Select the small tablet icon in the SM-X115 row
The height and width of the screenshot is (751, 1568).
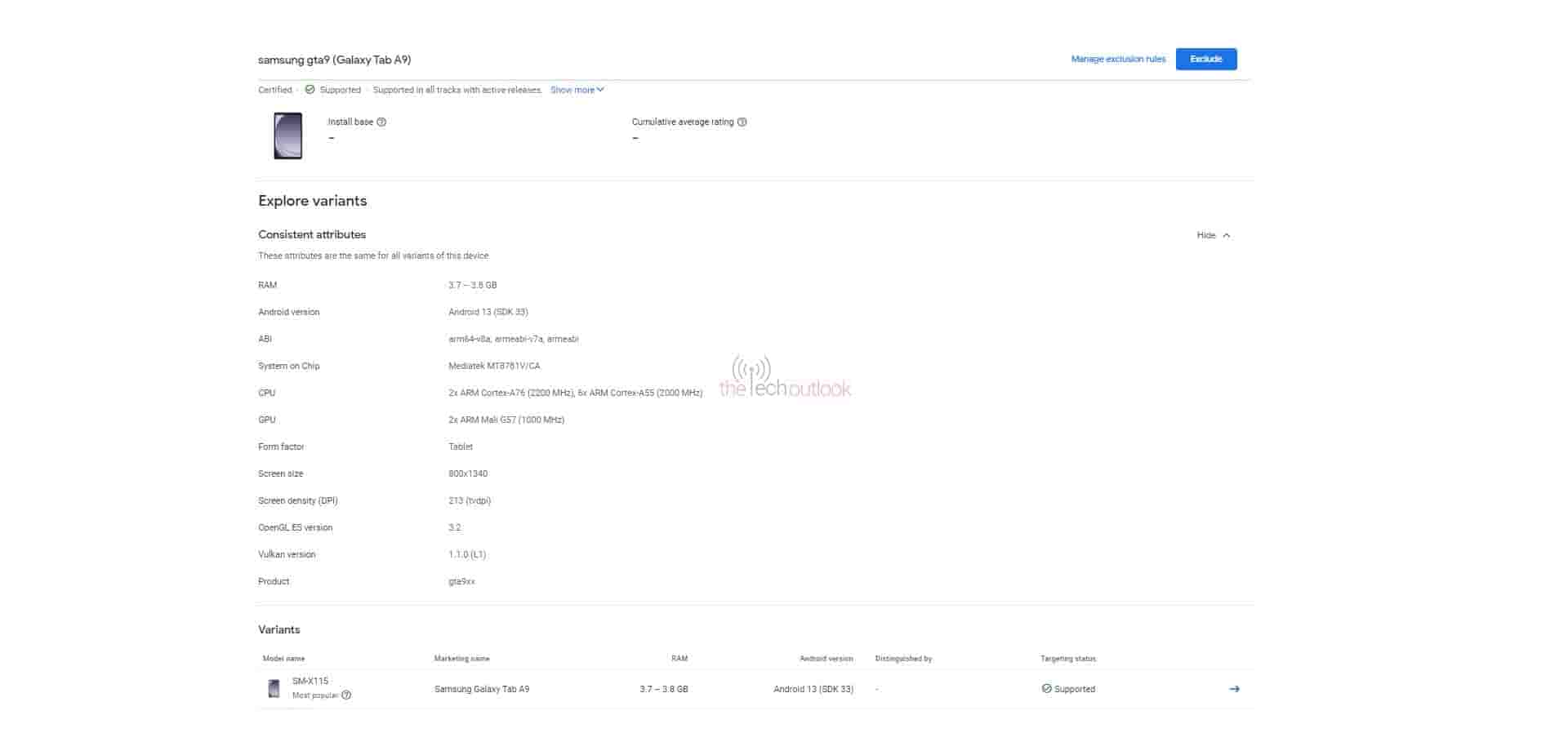[274, 688]
